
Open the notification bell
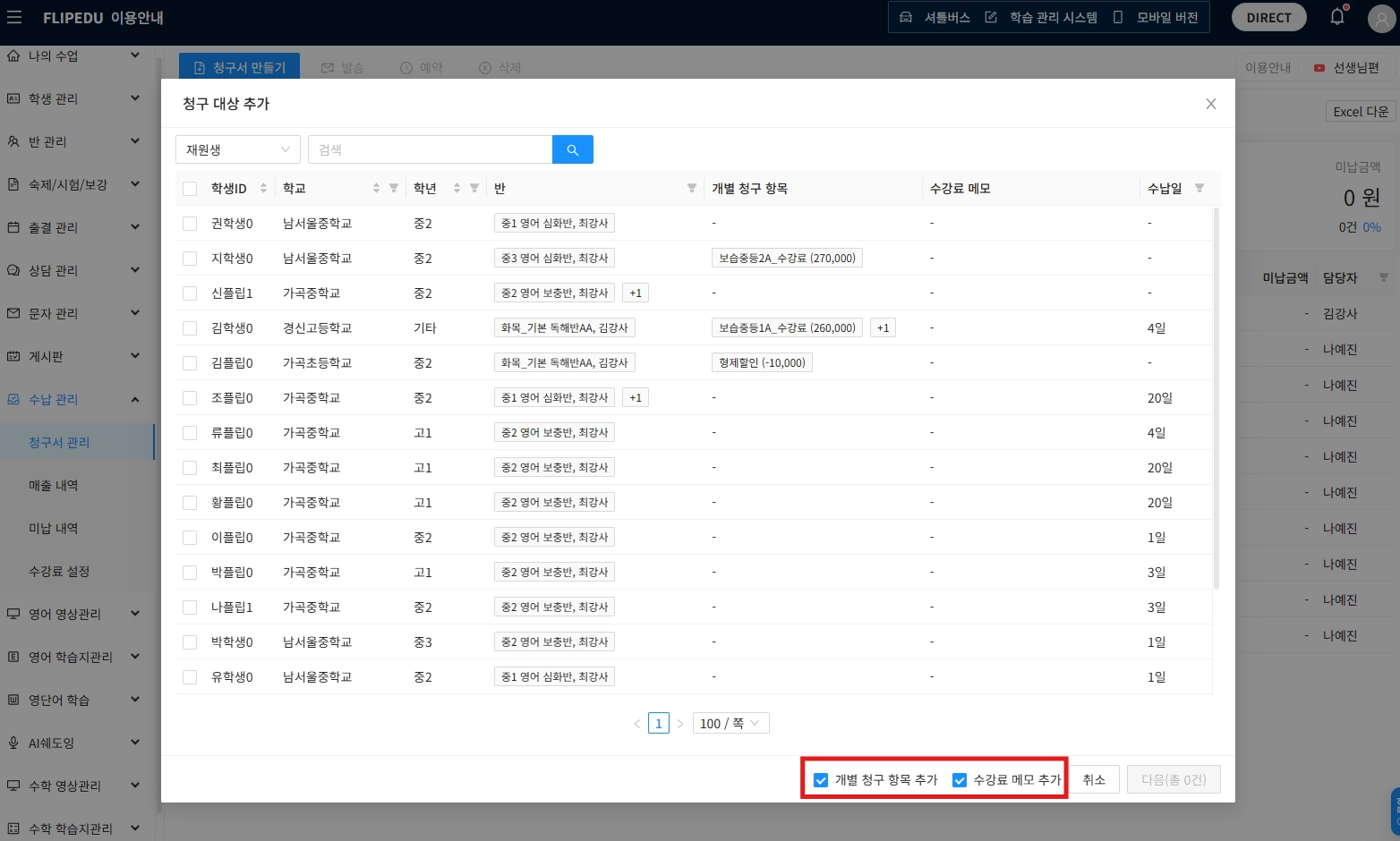click(1337, 17)
